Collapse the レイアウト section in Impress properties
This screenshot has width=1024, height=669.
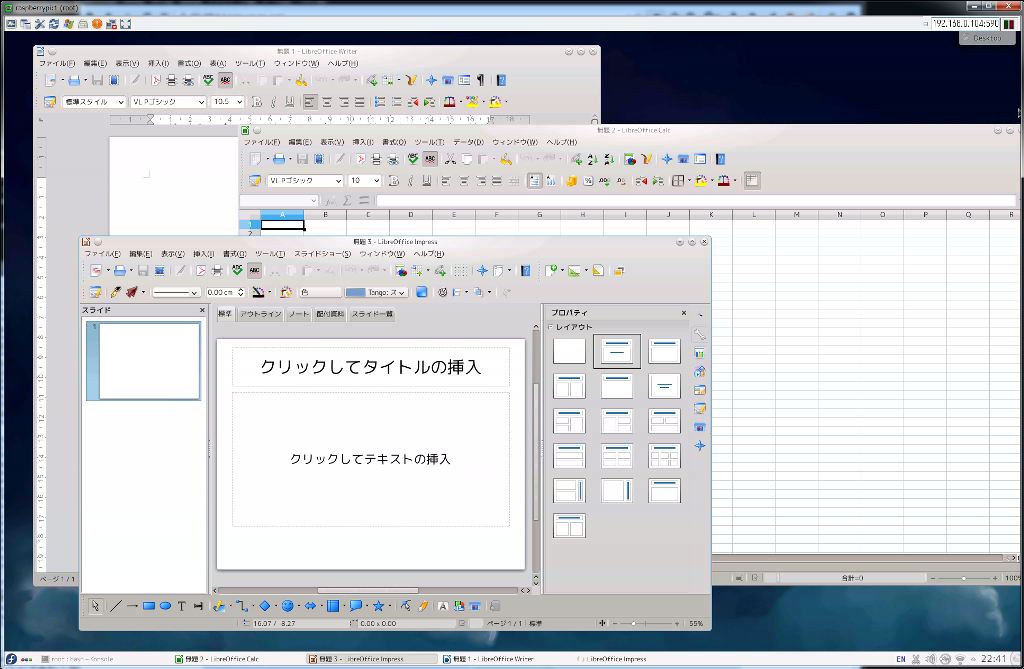pos(551,327)
